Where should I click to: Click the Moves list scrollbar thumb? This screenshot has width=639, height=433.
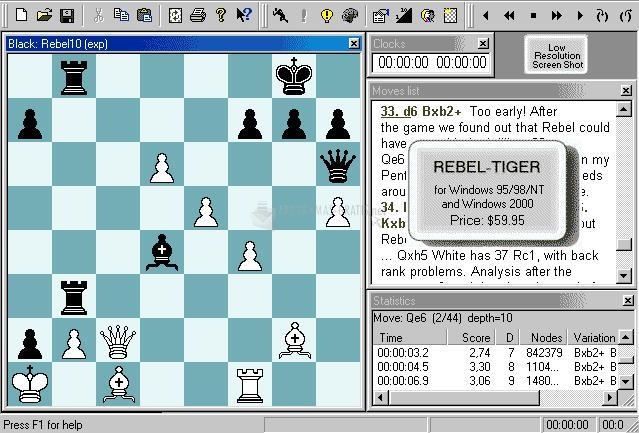point(624,244)
